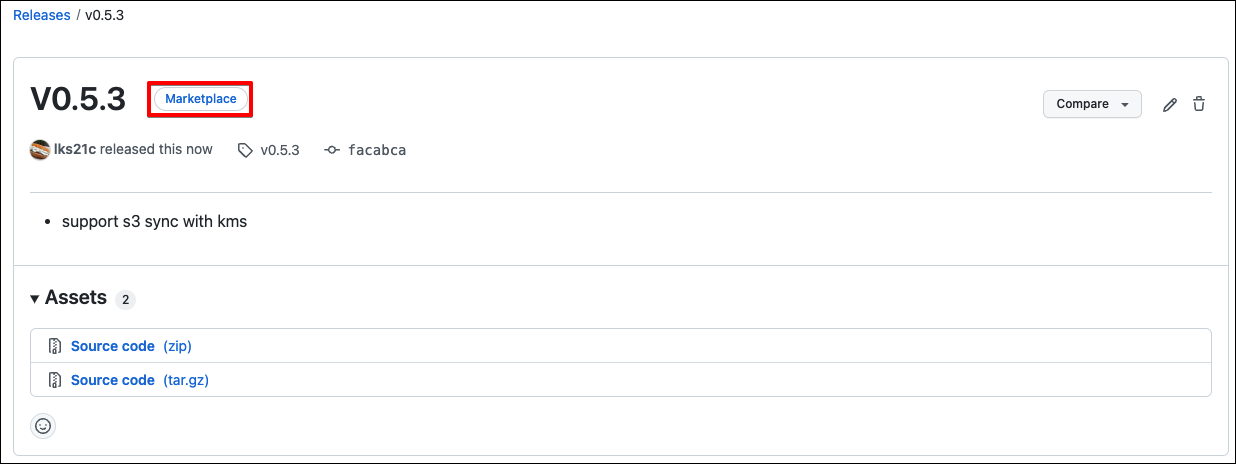Click the commit icon beside facabca

(x=332, y=150)
